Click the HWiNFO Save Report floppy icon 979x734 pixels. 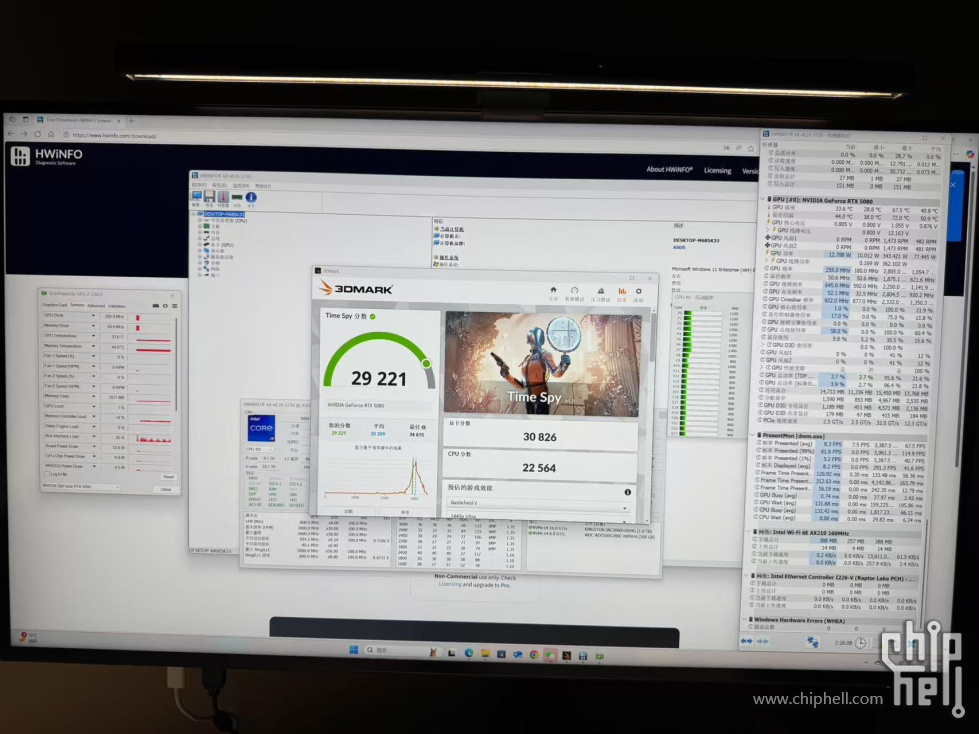(209, 197)
